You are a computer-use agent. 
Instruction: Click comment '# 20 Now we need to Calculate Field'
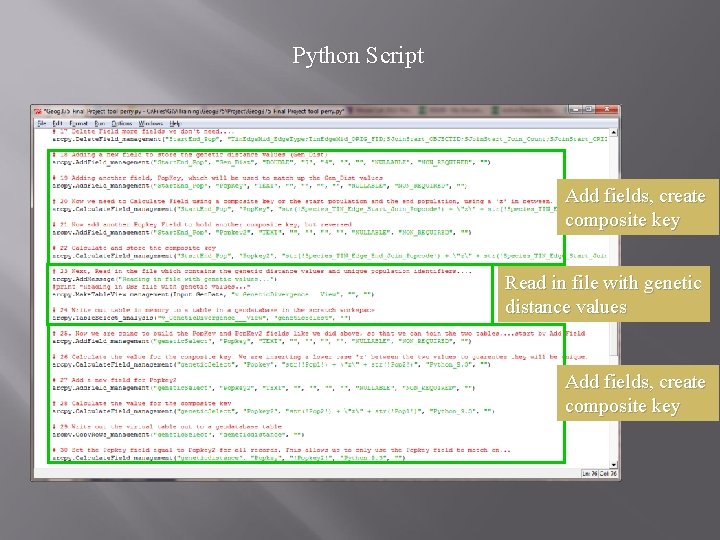tap(302, 201)
